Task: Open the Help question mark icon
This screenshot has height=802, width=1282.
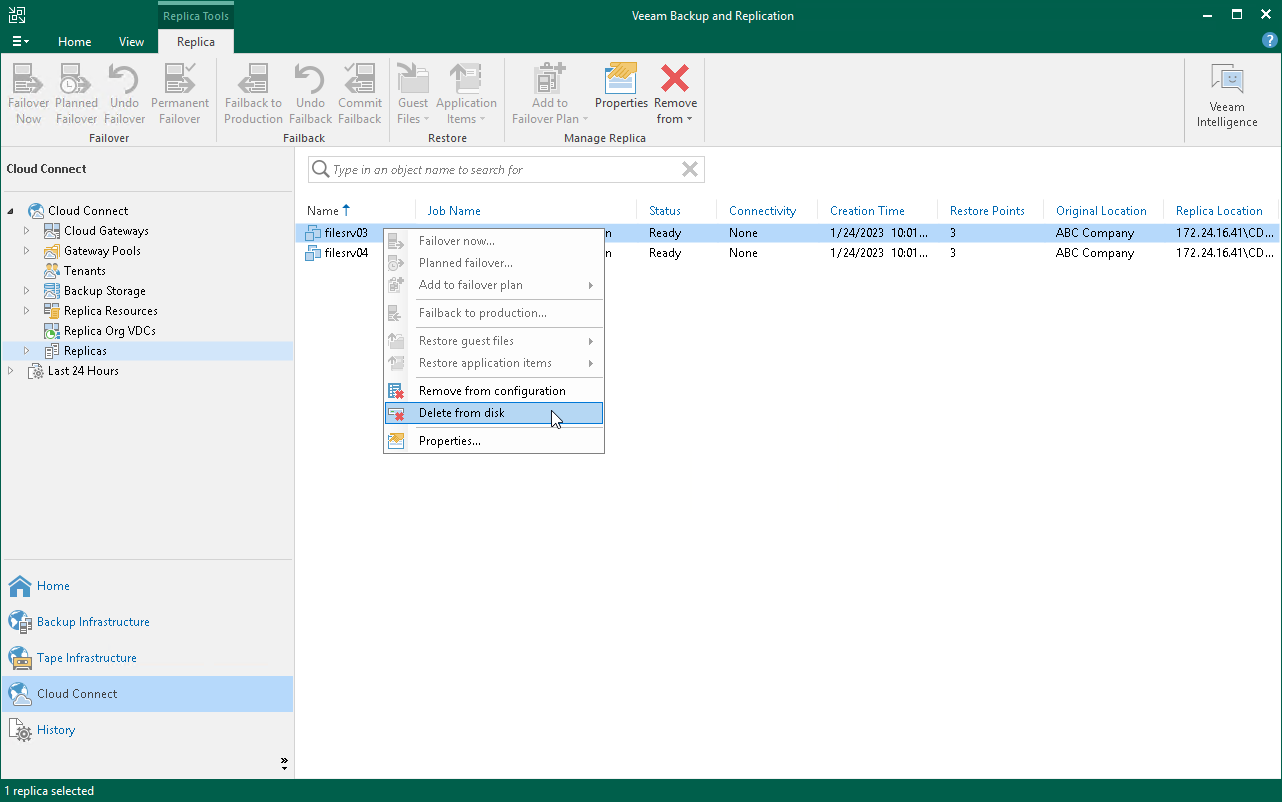Action: point(1269,41)
